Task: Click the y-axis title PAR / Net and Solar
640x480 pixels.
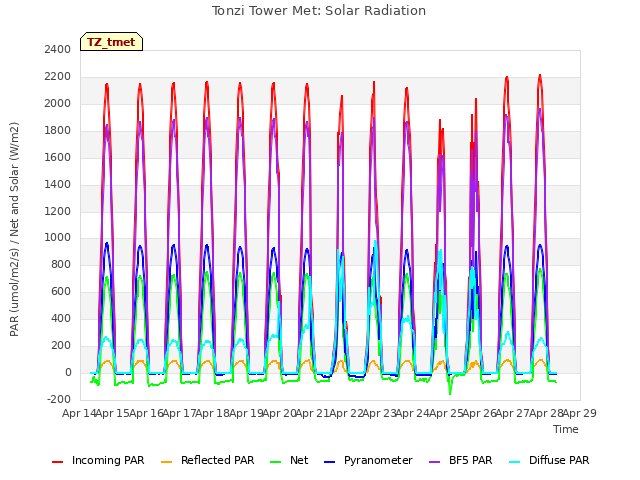Action: click(x=14, y=229)
